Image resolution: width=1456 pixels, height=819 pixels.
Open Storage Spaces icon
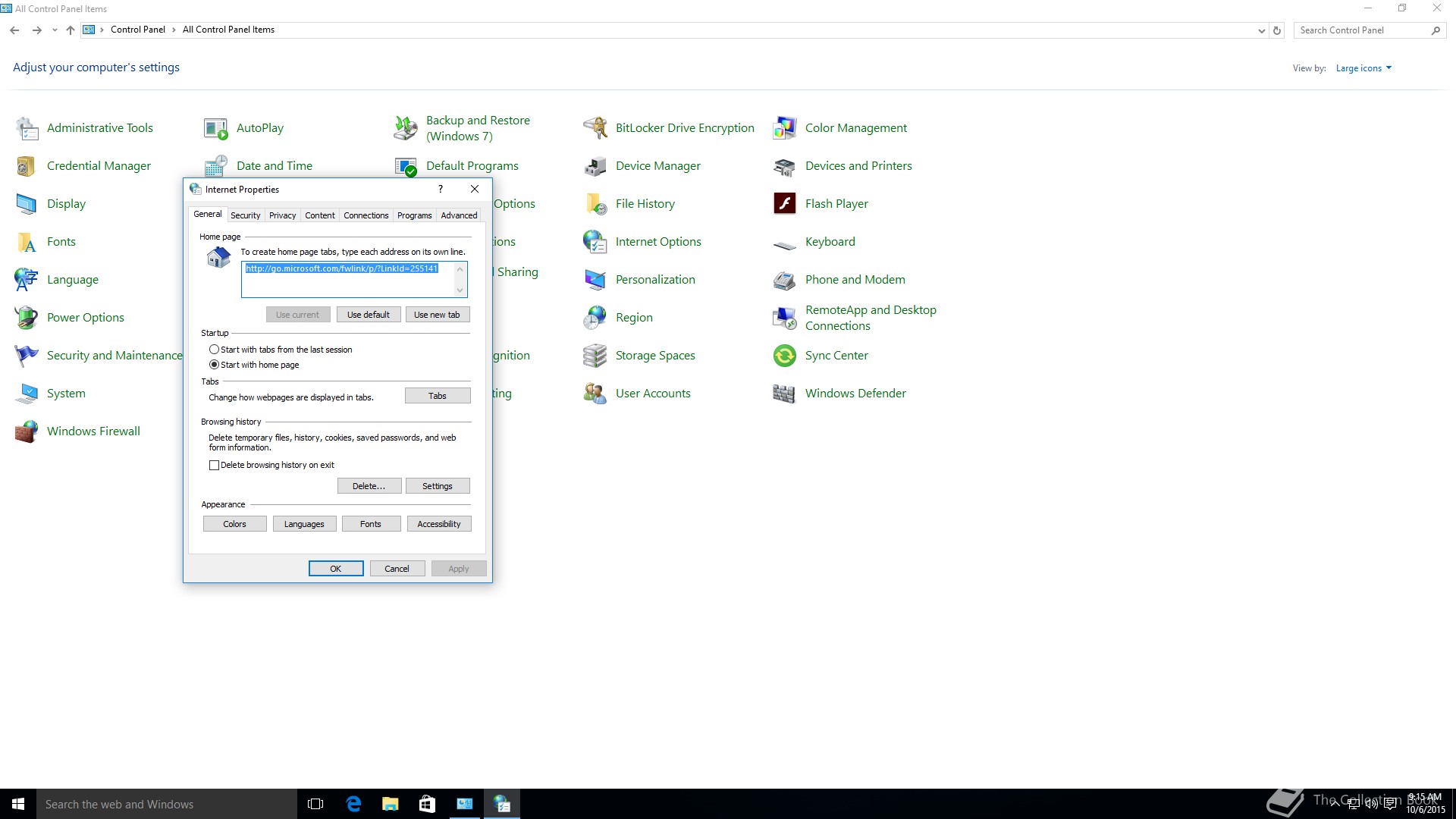[x=595, y=356]
